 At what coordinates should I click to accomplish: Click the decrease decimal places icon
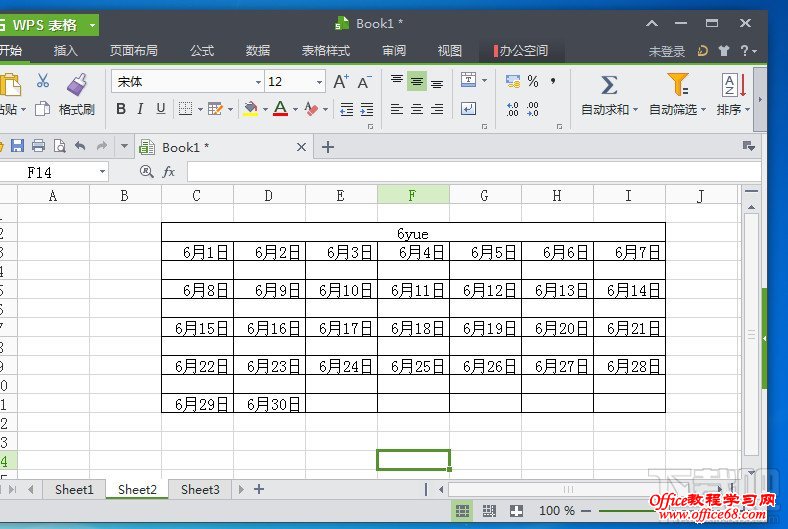tap(533, 109)
